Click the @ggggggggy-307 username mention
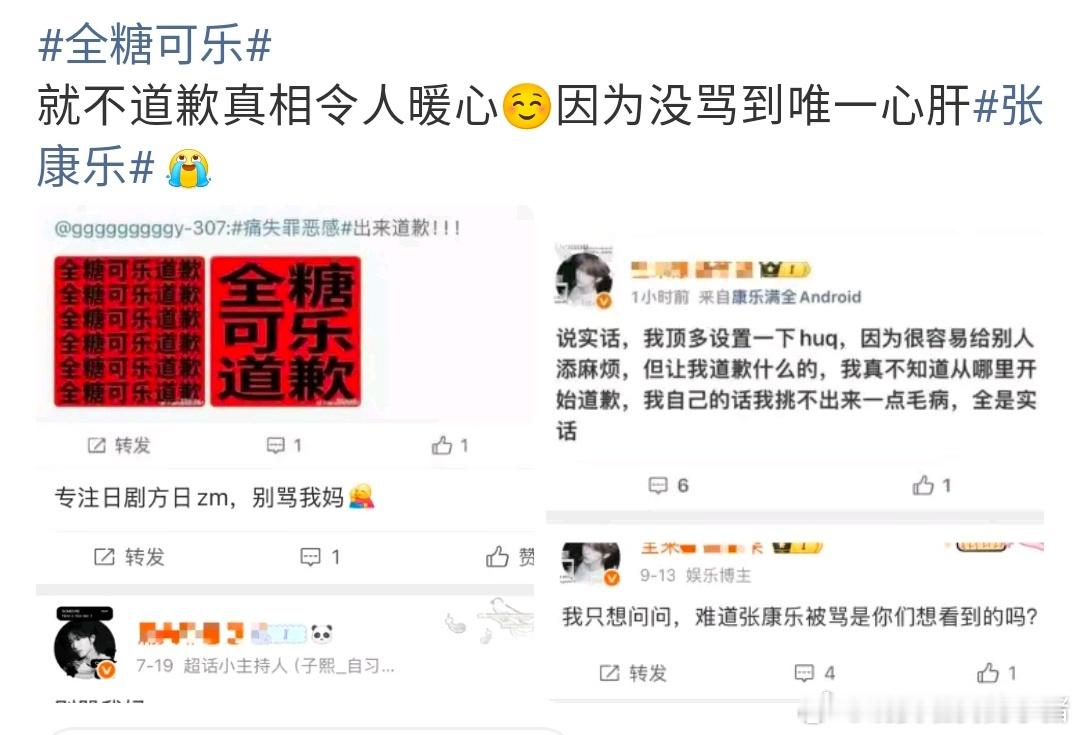 coord(140,228)
